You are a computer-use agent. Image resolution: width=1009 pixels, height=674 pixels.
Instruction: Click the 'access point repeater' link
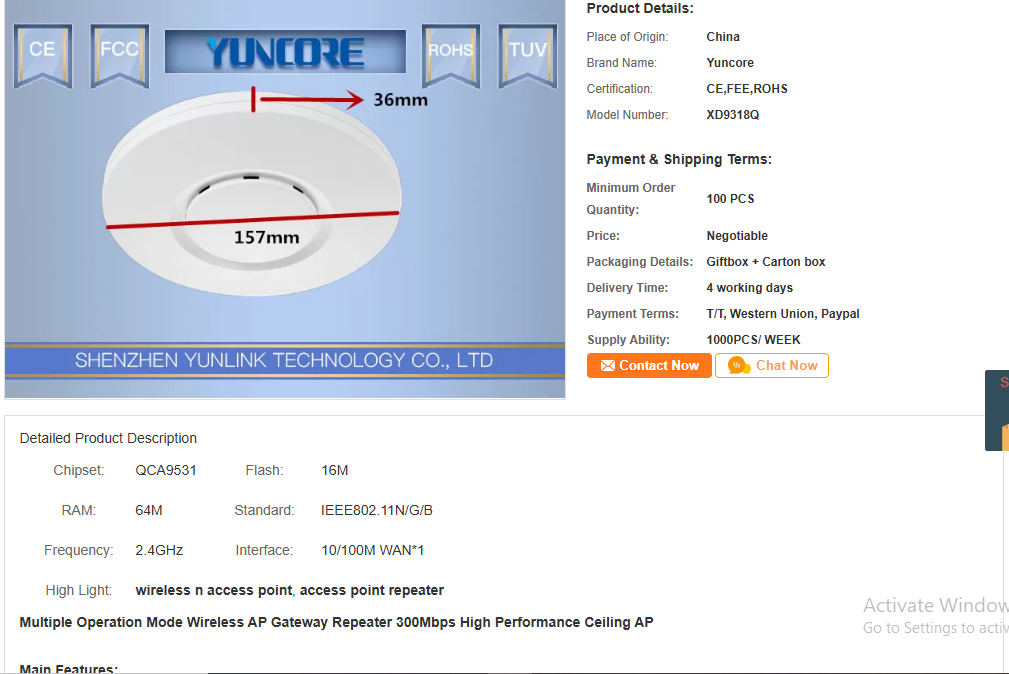pos(372,590)
